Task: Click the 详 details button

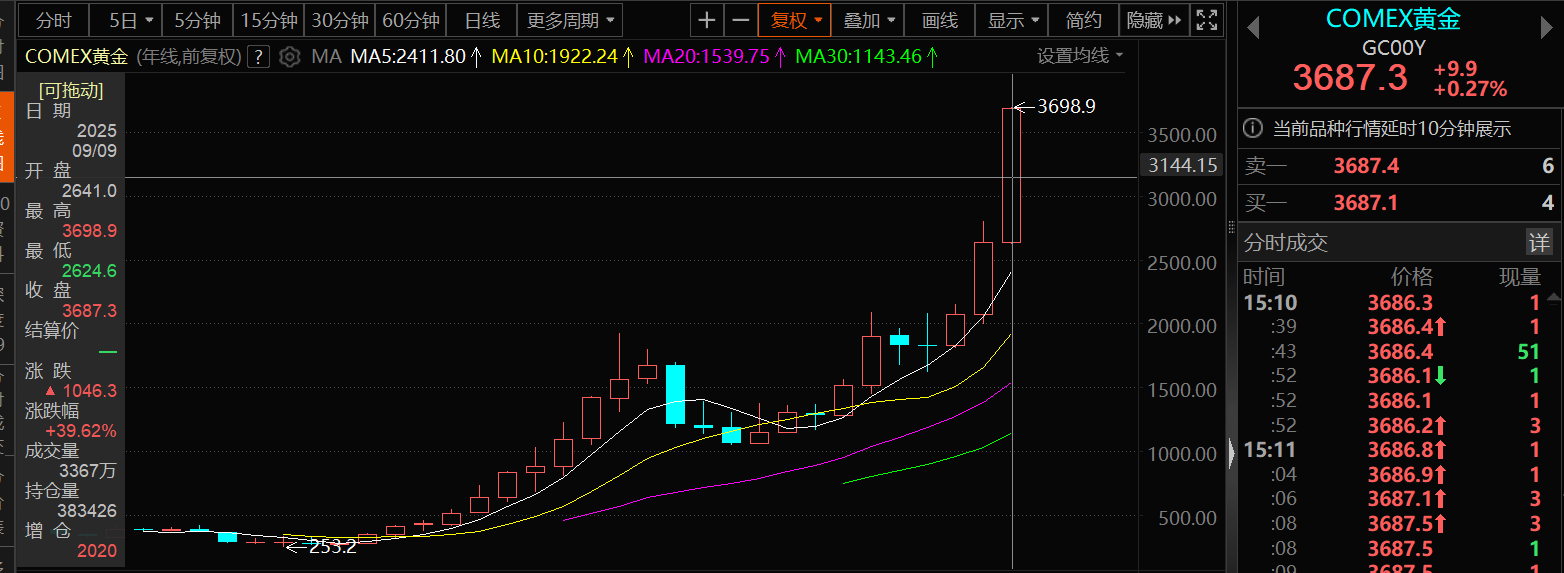Action: (x=1538, y=242)
